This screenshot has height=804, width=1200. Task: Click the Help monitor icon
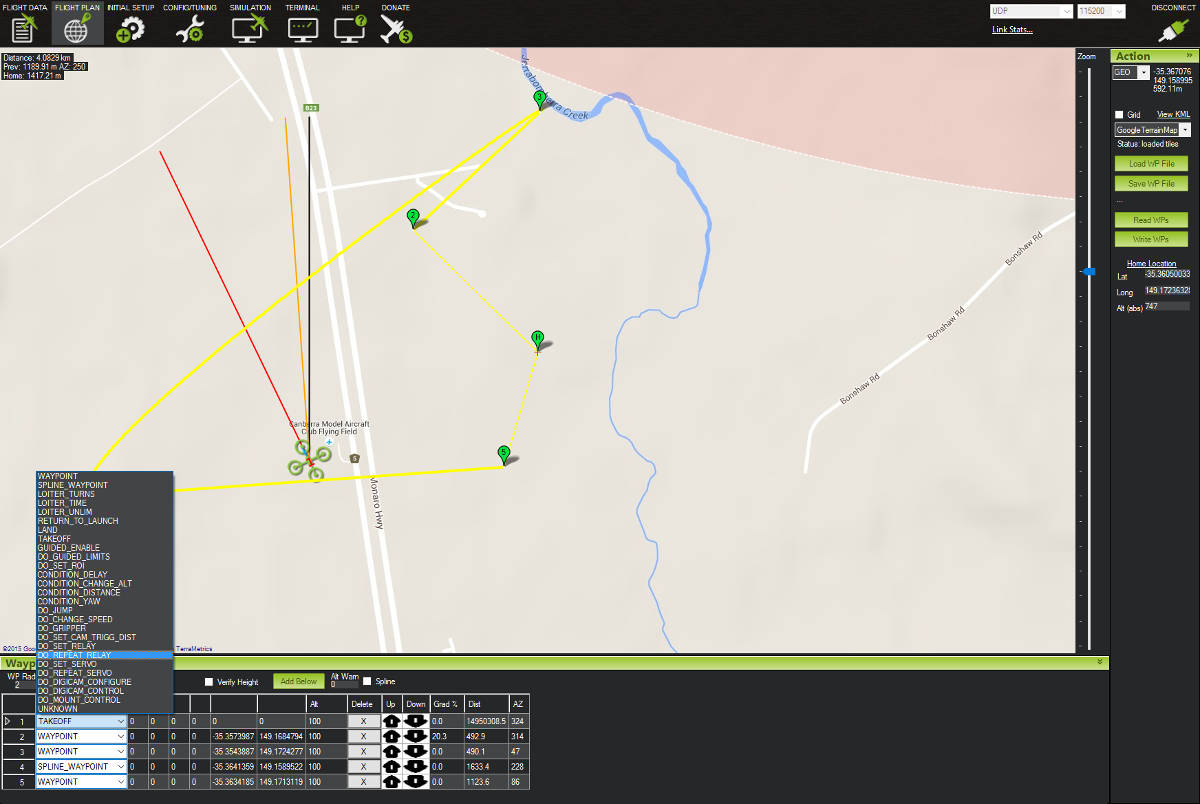[x=350, y=29]
